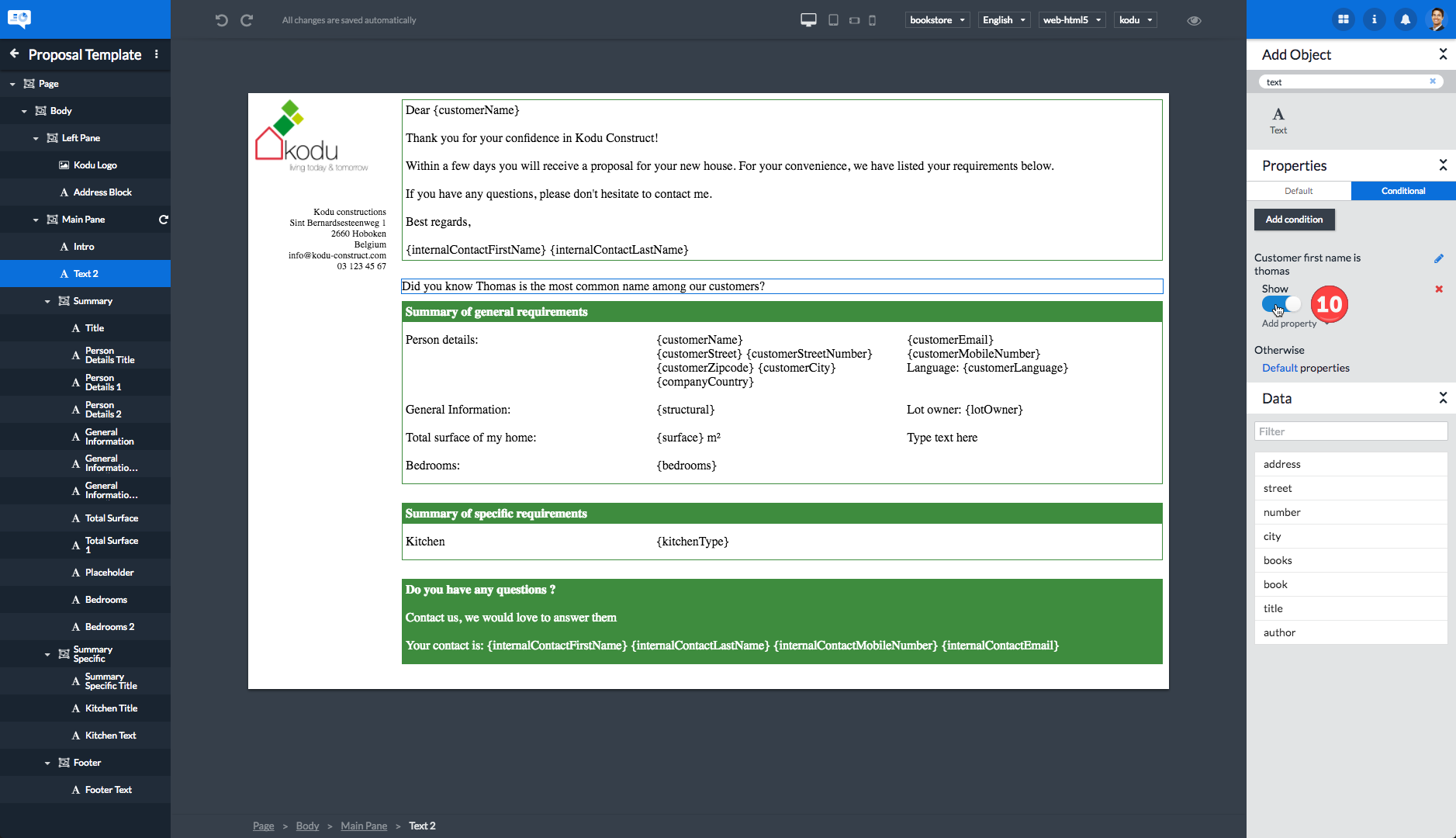Click the Add property link
The height and width of the screenshot is (838, 1456).
[x=1288, y=324]
